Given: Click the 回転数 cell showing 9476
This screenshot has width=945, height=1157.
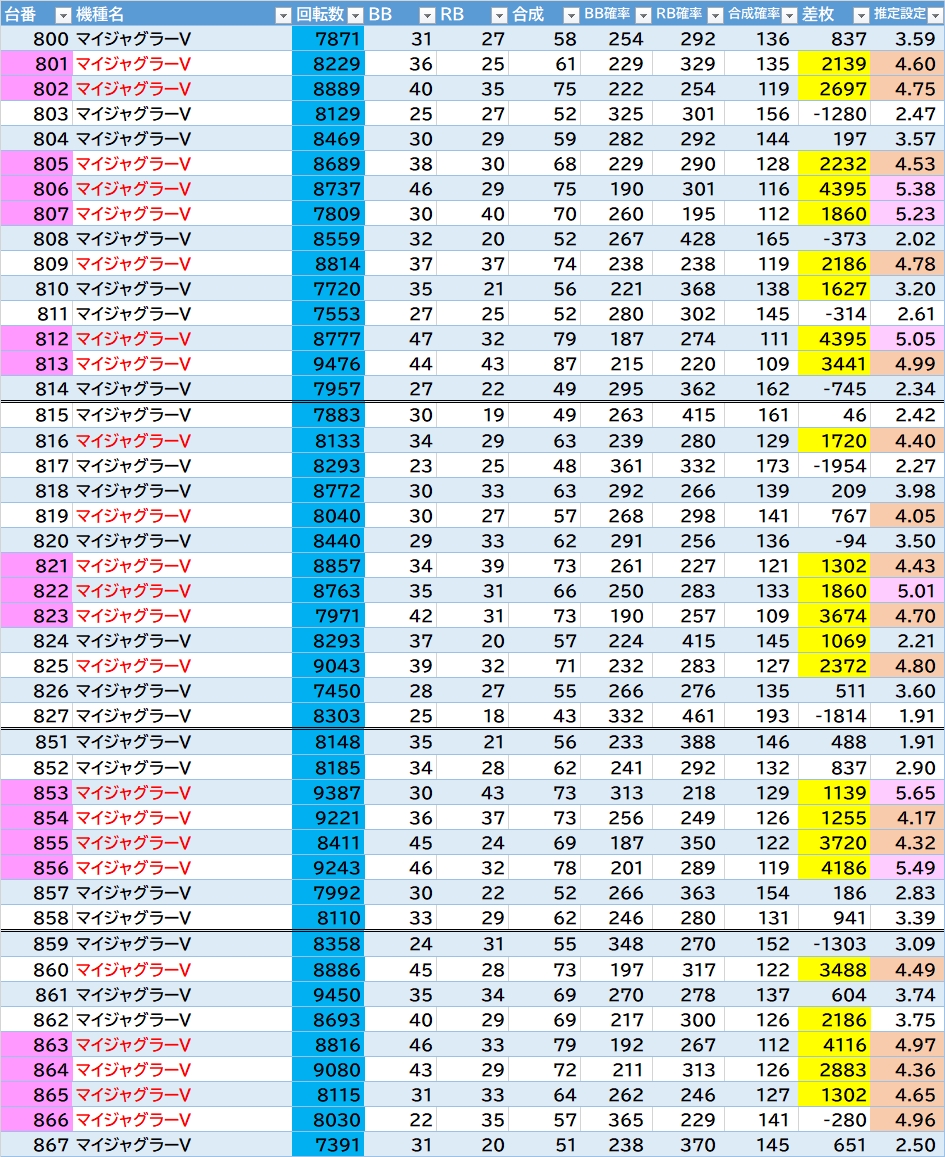Looking at the screenshot, I should [329, 364].
